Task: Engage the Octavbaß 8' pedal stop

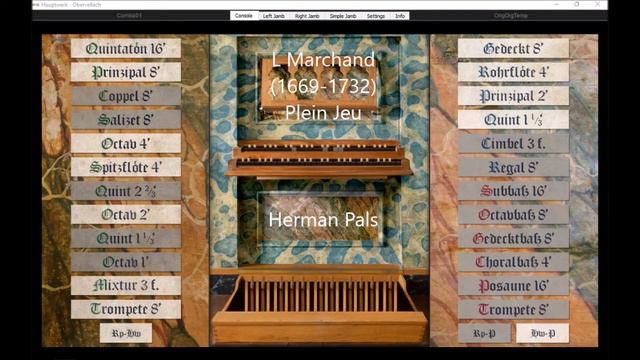Action: [x=513, y=214]
